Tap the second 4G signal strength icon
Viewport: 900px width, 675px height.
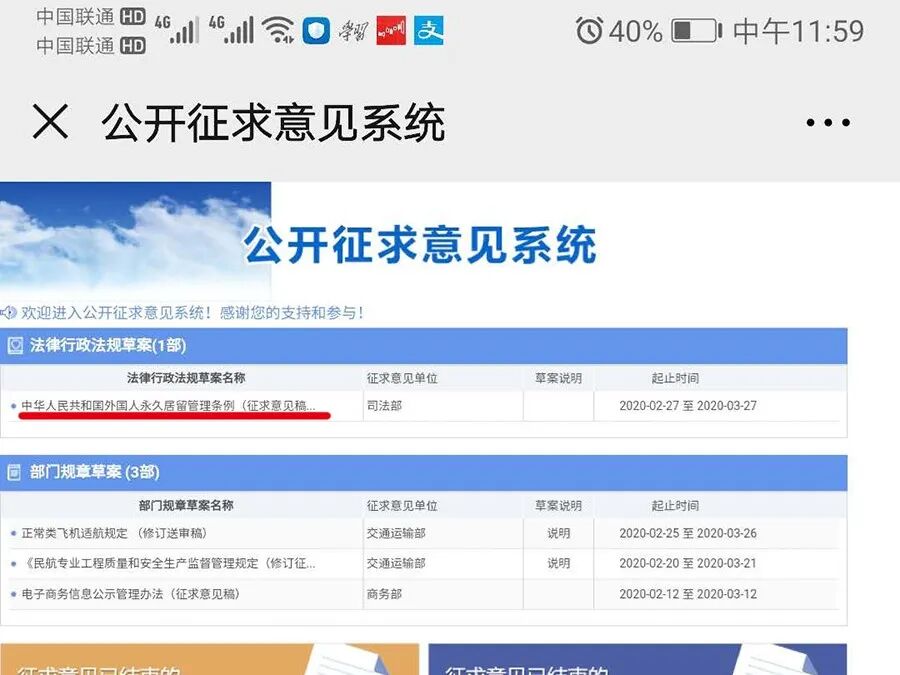coord(231,29)
